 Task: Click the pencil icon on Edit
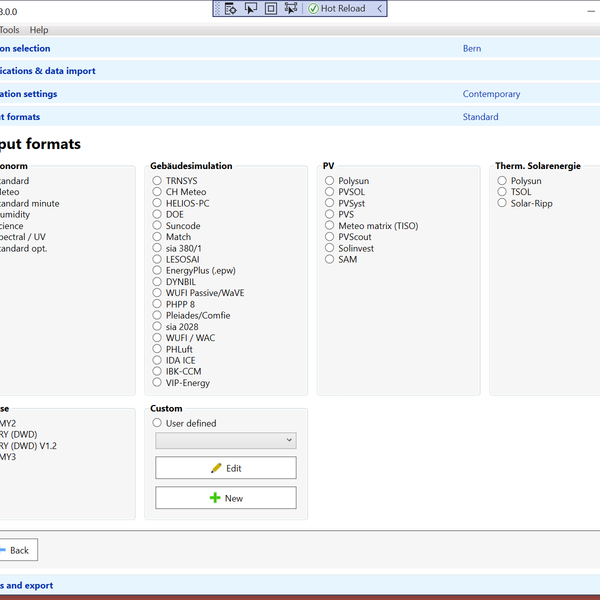pyautogui.click(x=216, y=468)
